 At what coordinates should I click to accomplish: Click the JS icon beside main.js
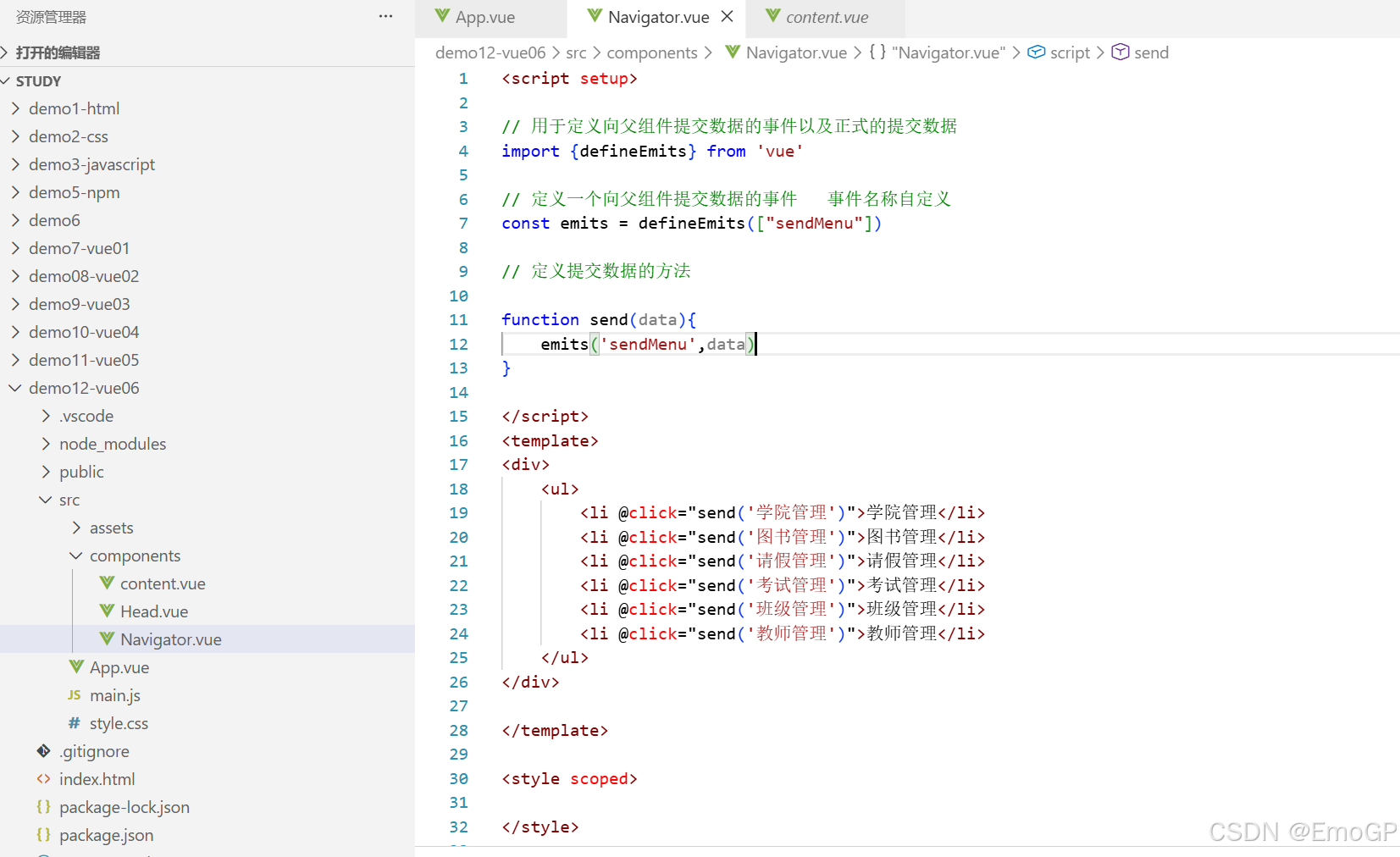point(75,694)
